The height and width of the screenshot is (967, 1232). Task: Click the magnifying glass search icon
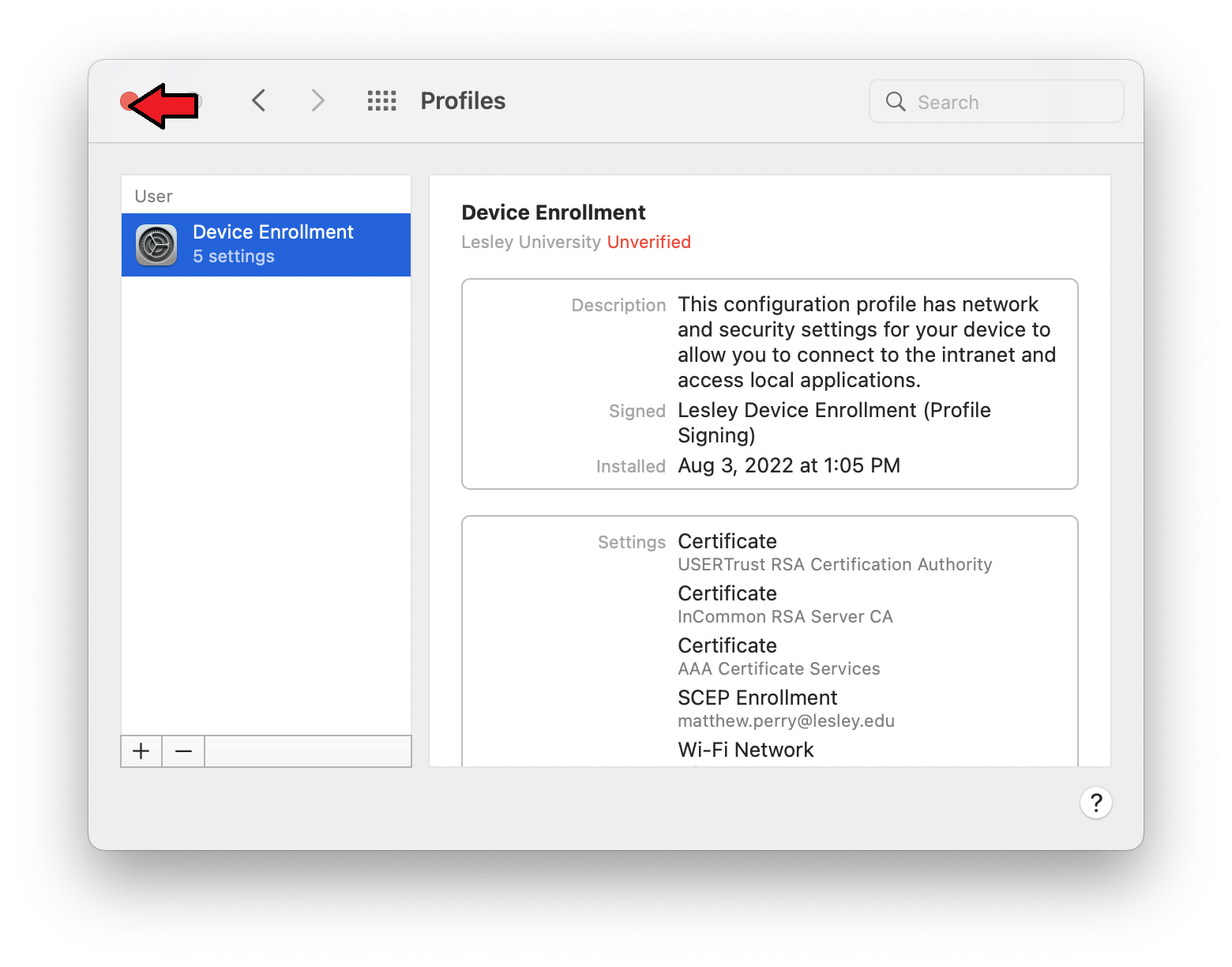tap(896, 101)
